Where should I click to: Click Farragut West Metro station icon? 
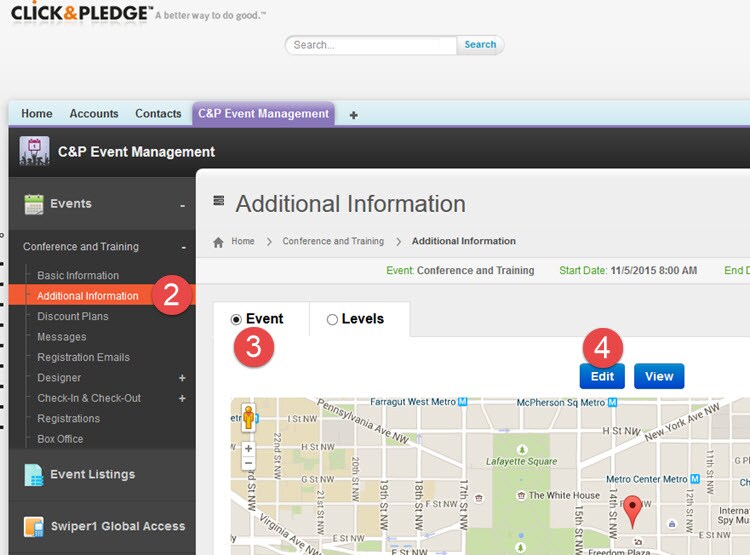click(463, 402)
